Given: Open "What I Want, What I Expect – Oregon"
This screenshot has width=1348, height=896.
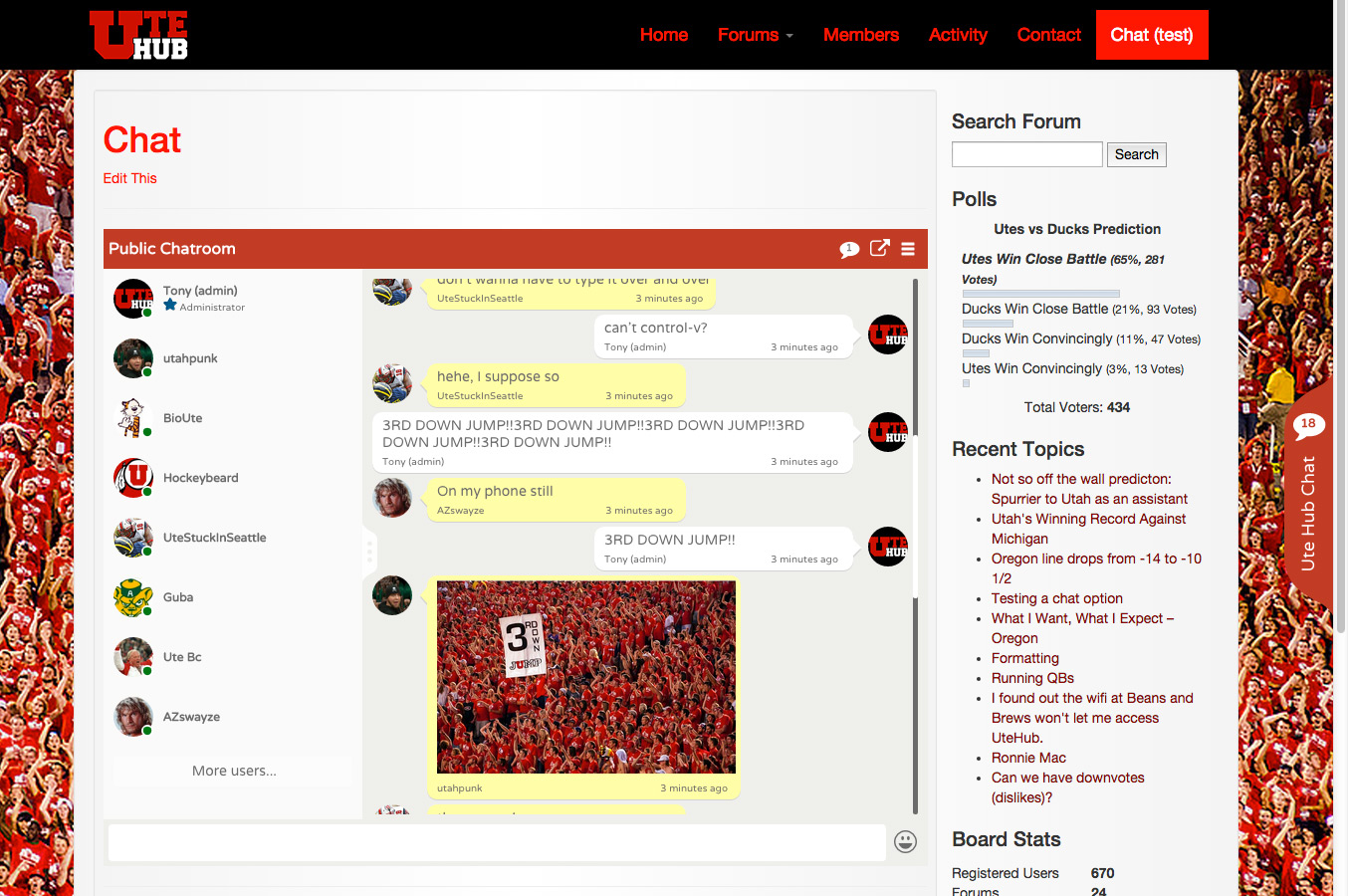Looking at the screenshot, I should pyautogui.click(x=1083, y=628).
